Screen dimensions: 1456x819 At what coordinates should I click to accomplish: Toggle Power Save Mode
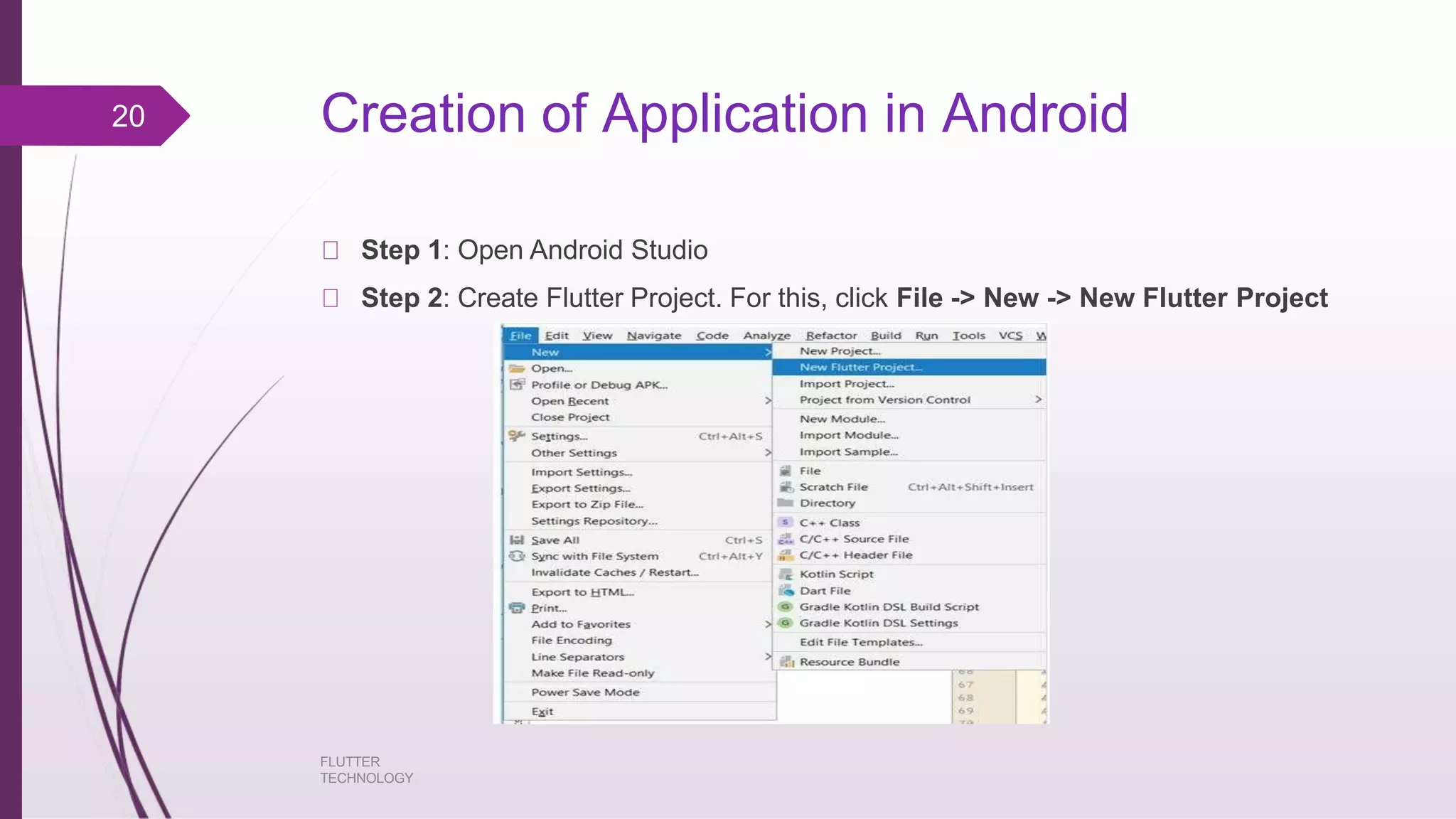tap(585, 692)
